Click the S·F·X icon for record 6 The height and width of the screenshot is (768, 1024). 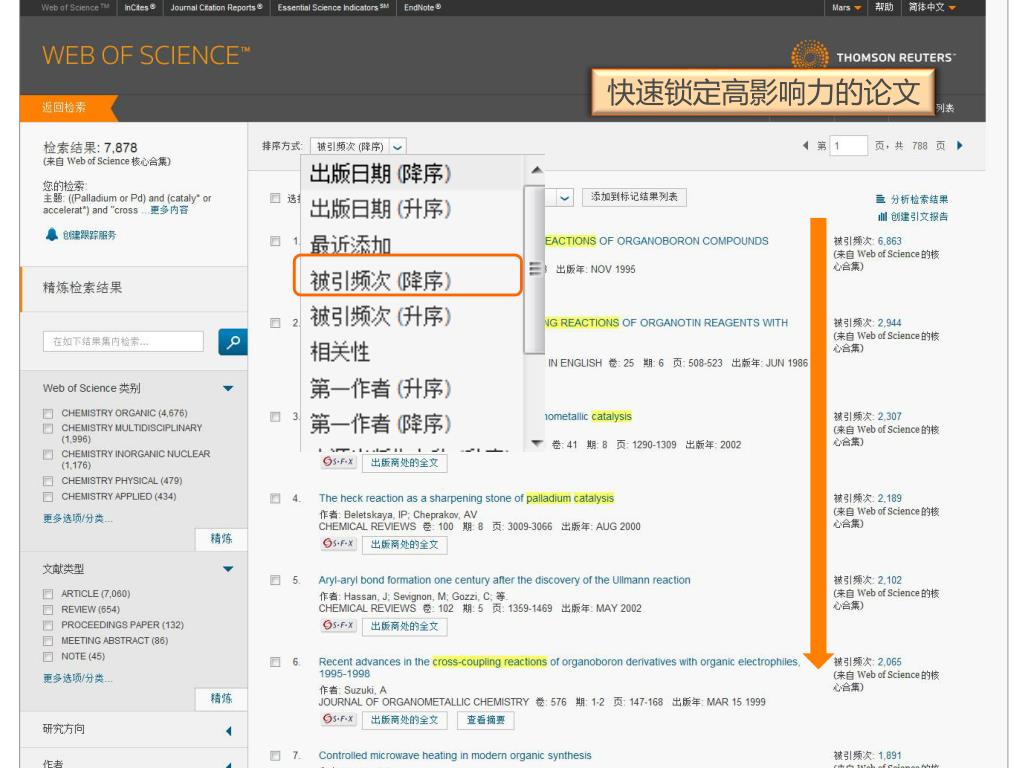point(338,719)
